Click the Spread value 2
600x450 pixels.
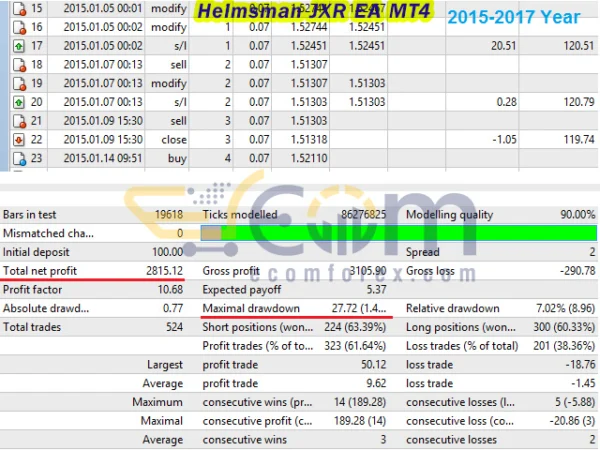click(x=592, y=252)
